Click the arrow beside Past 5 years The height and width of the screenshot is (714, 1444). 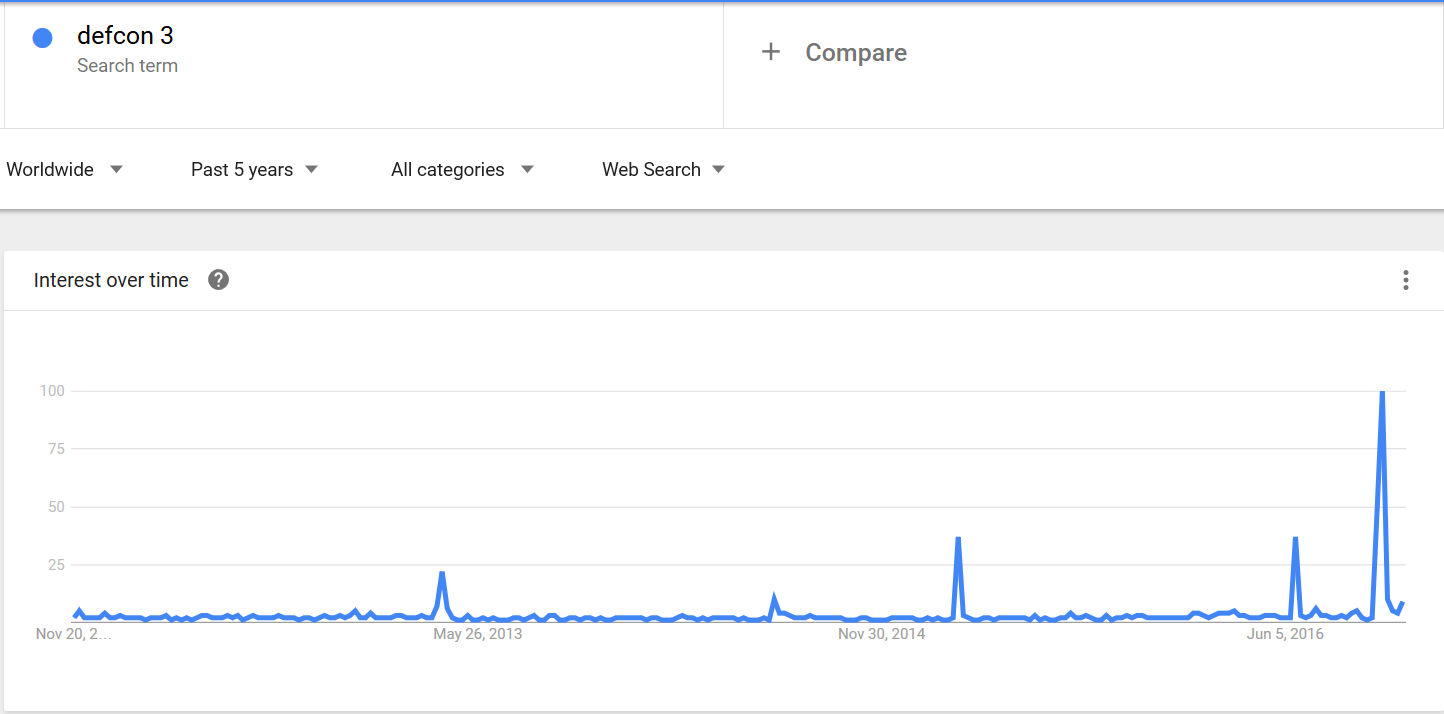click(x=311, y=169)
